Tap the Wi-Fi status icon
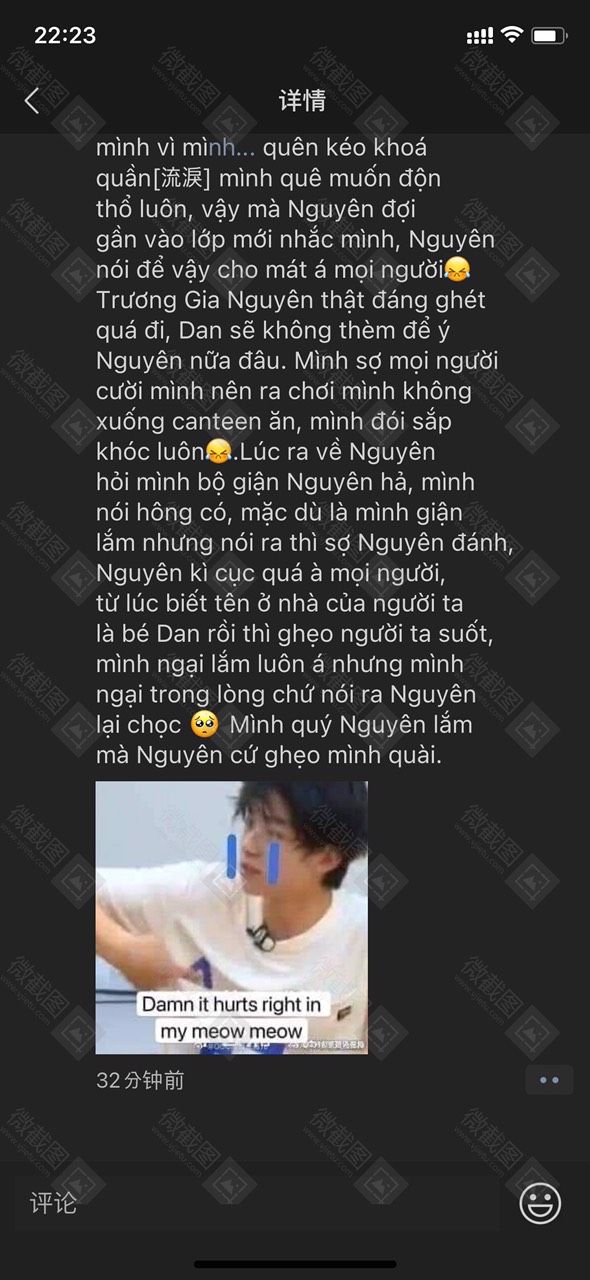The width and height of the screenshot is (590, 1280). [512, 35]
